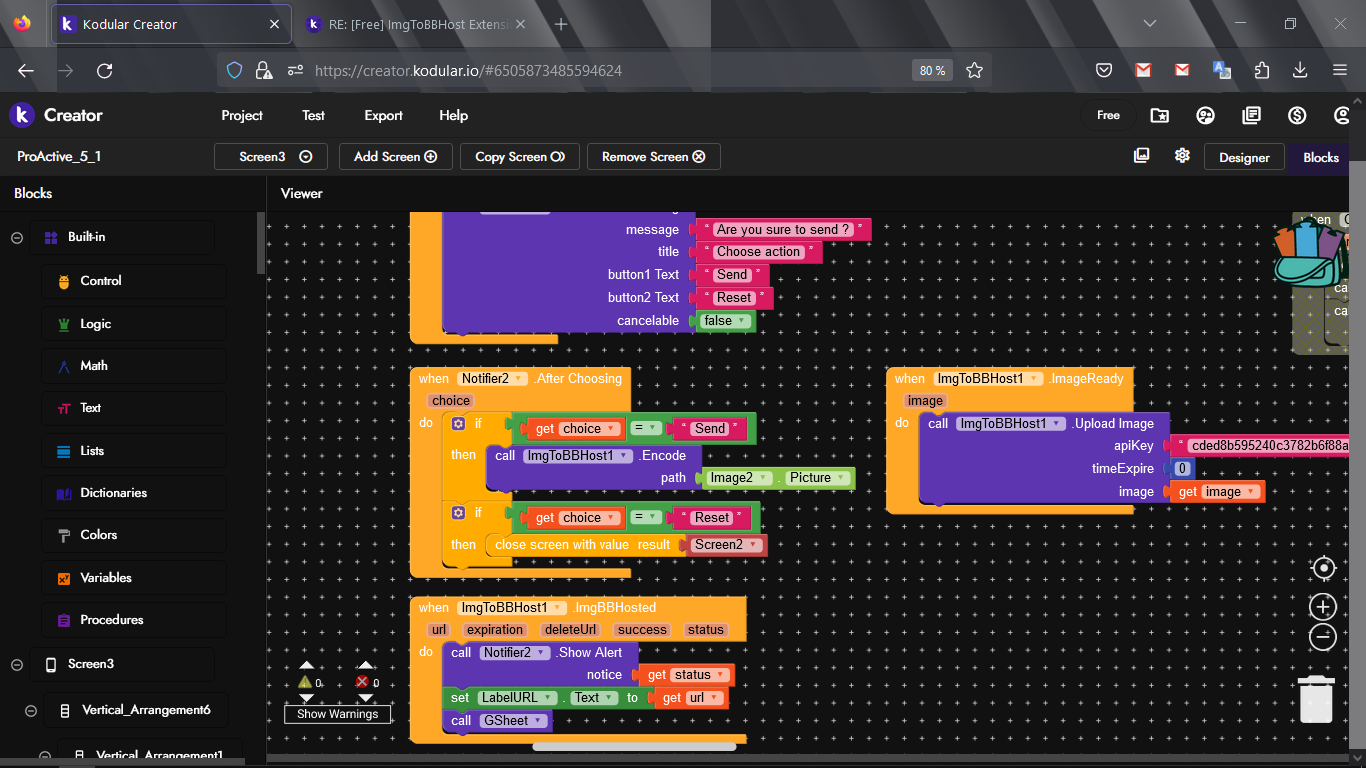Zoom in with the plus circle icon
The image size is (1366, 768).
tap(1323, 607)
